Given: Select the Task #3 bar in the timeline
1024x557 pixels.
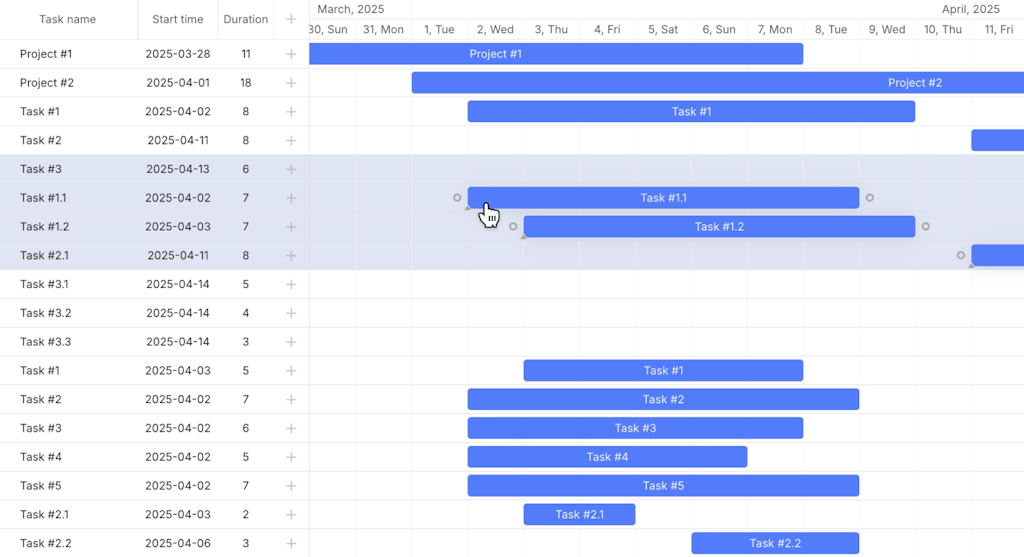Looking at the screenshot, I should click(x=635, y=428).
